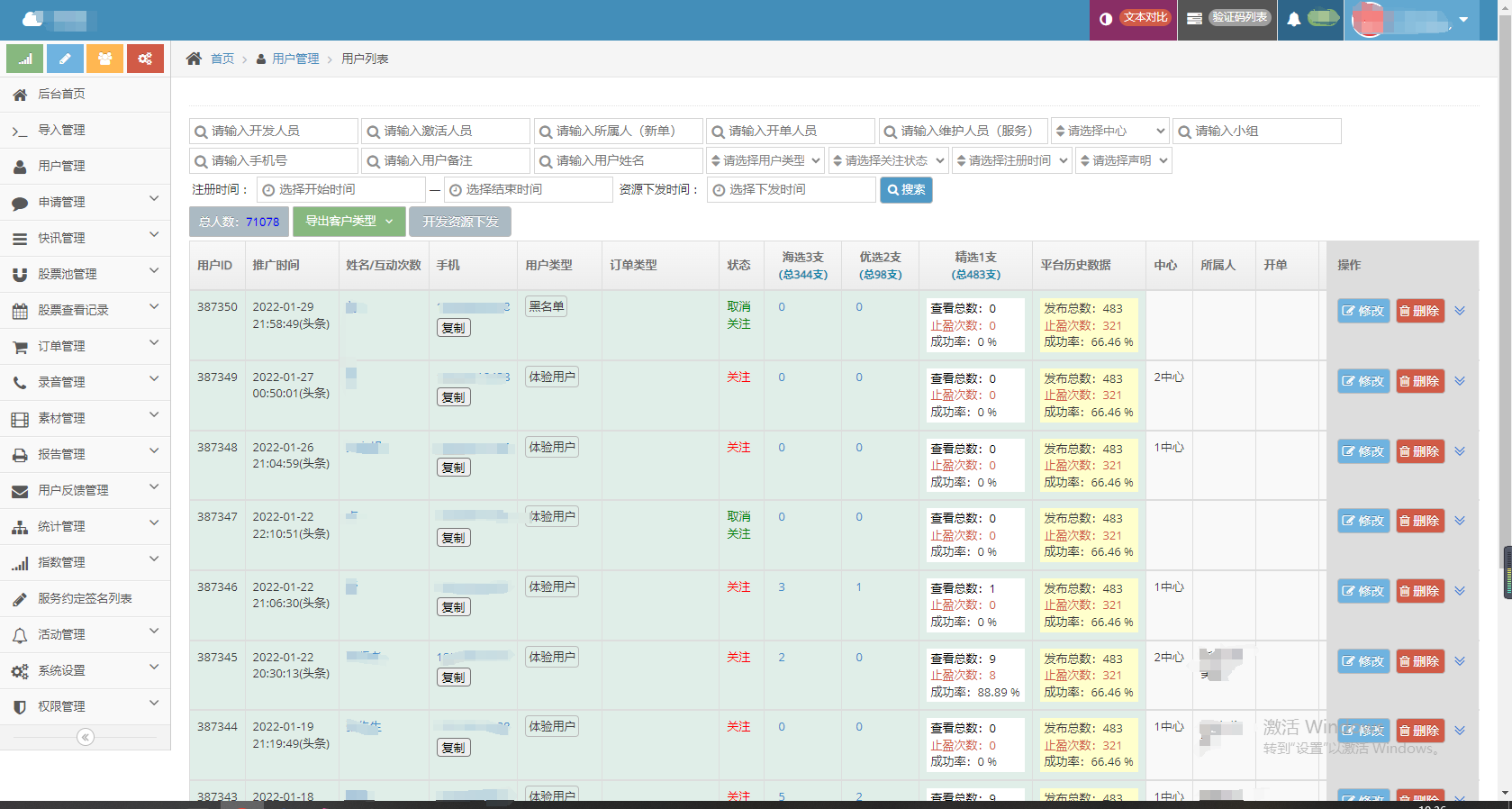Click the 精选1支 column header
Viewport: 1512px width, 809px height.
point(976,266)
